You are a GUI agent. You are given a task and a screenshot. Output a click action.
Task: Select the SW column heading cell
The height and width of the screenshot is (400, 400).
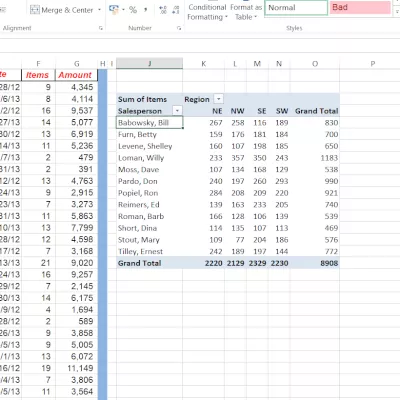279,111
